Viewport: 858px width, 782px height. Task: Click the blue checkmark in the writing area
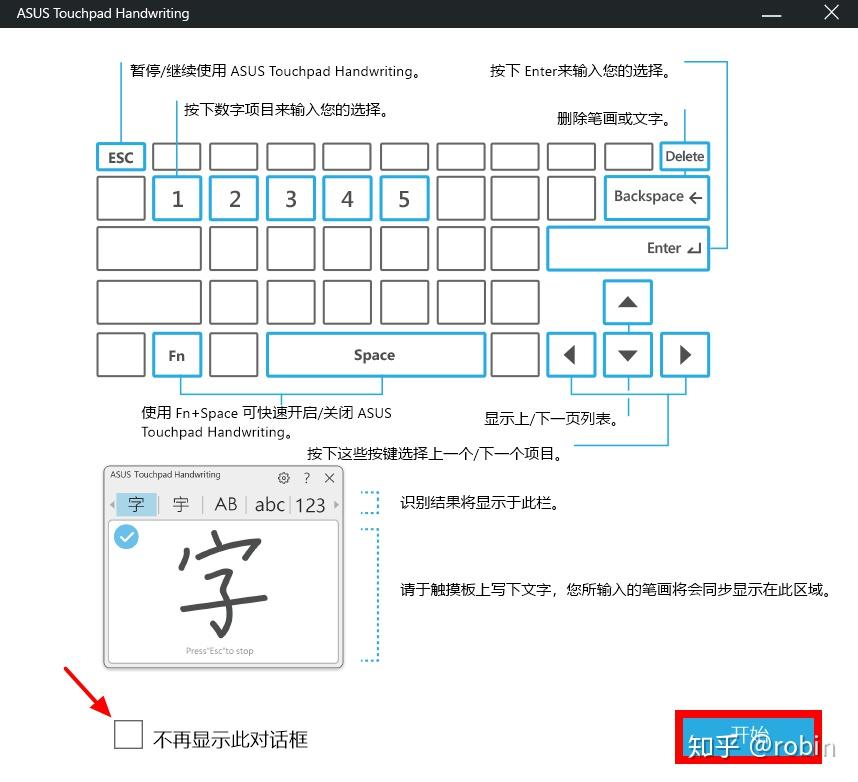(x=126, y=537)
